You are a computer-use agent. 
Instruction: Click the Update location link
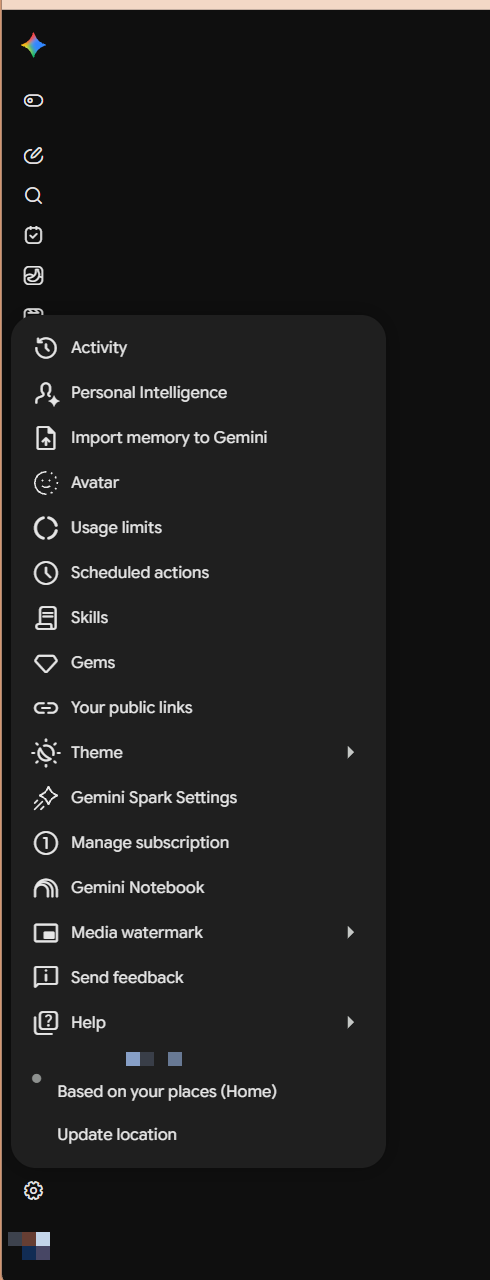pos(117,1135)
